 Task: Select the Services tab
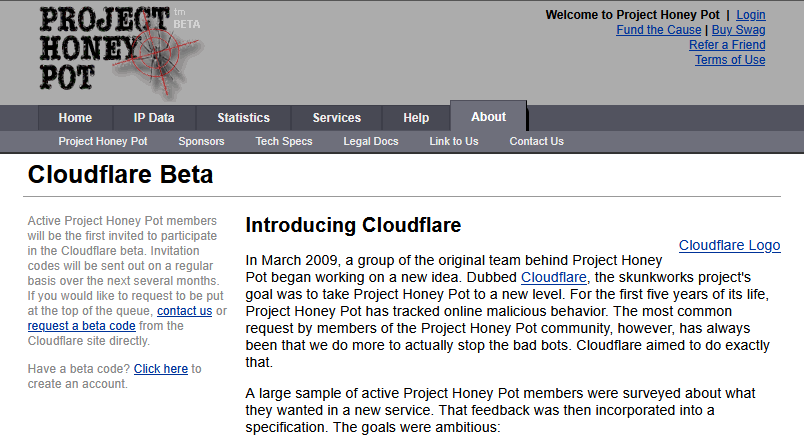coord(336,118)
